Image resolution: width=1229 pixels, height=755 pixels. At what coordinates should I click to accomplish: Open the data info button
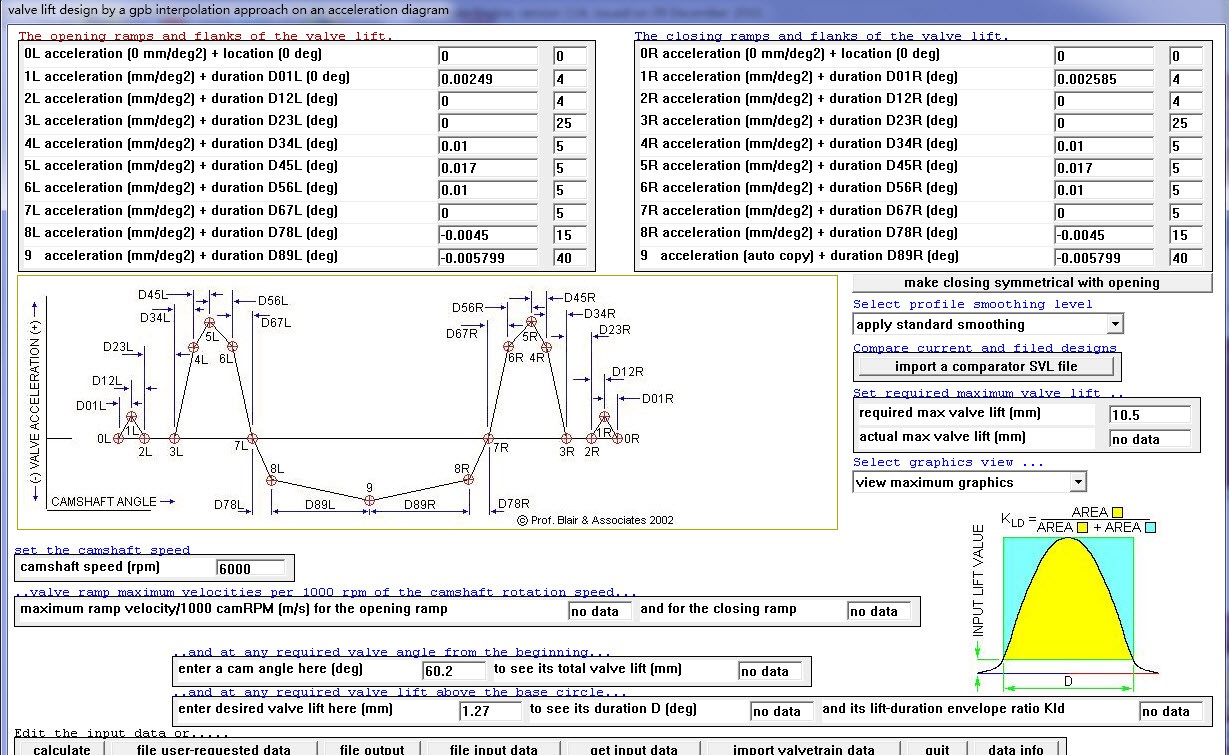[x=1016, y=748]
